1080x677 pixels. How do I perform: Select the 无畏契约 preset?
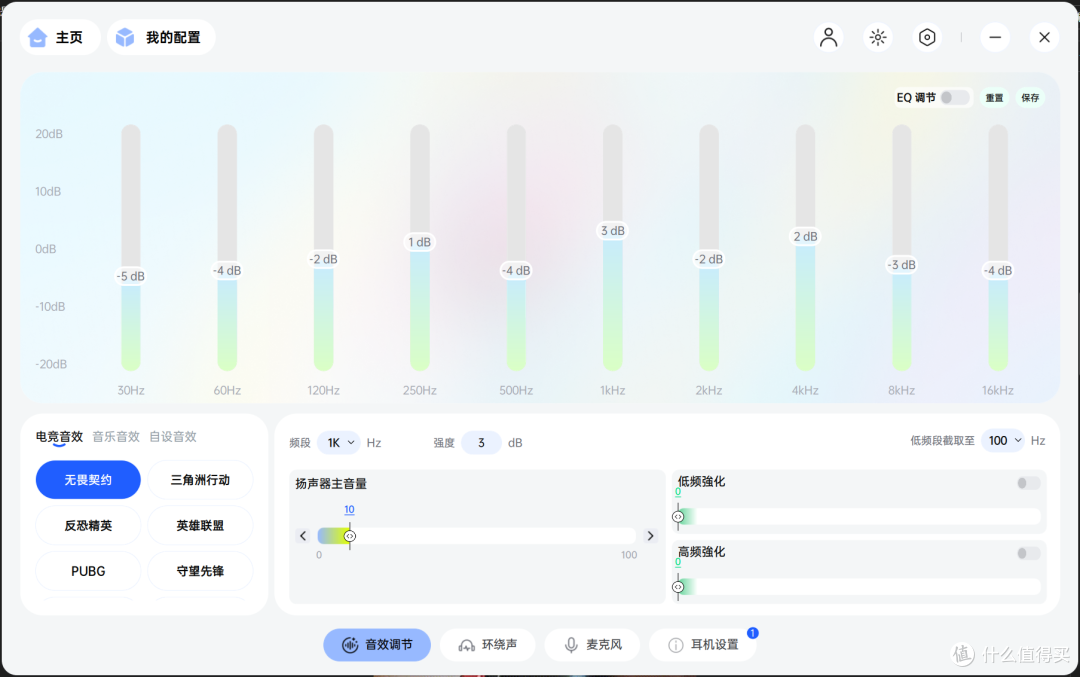pos(88,480)
